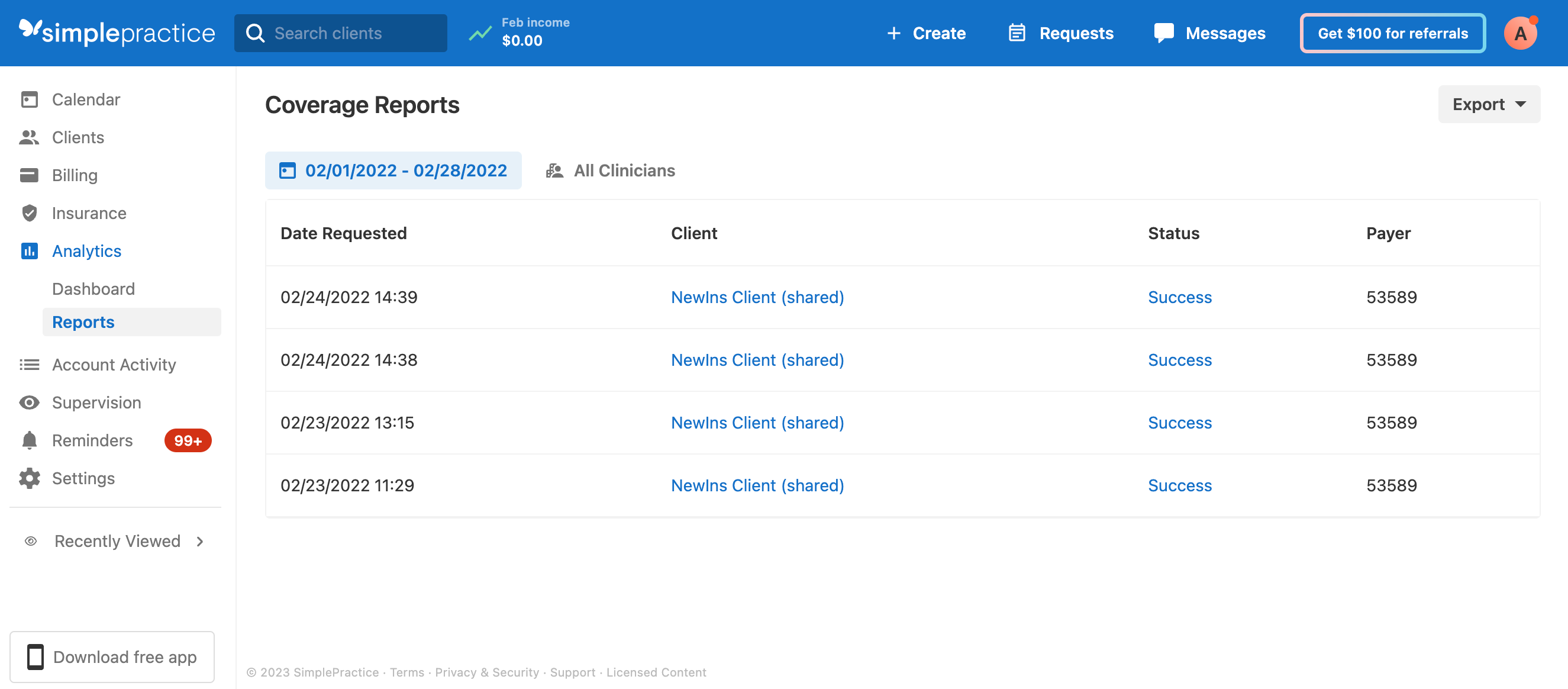This screenshot has width=1568, height=689.
Task: Open the Export dropdown
Action: pos(1488,104)
